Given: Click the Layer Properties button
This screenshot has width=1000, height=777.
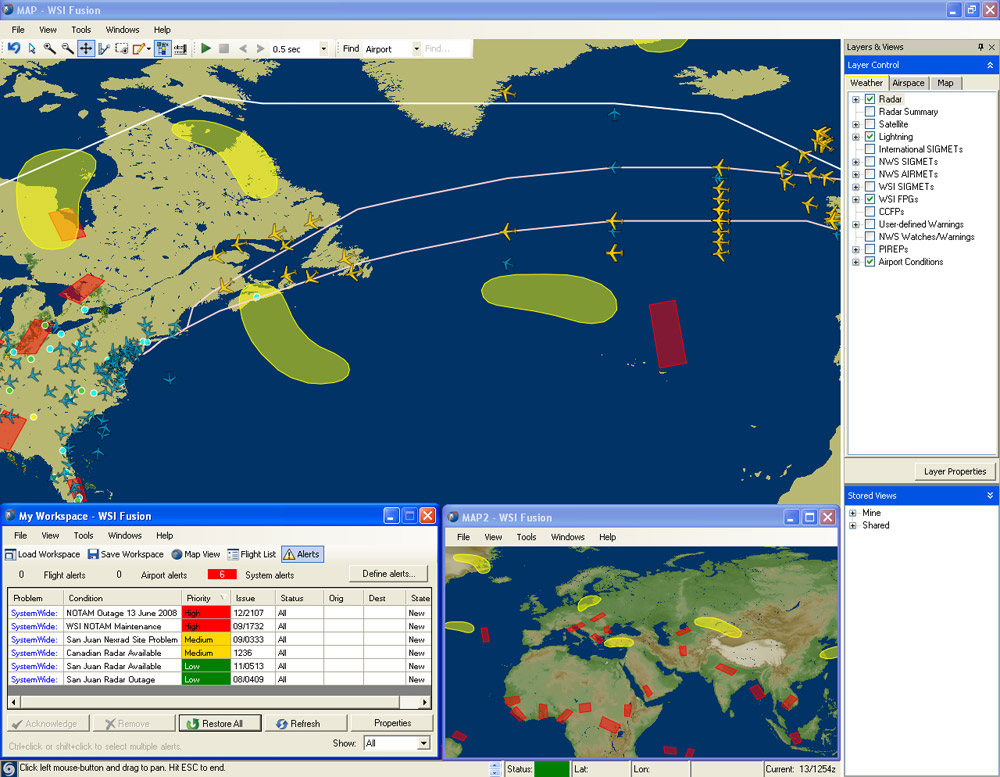Looking at the screenshot, I should pos(955,471).
